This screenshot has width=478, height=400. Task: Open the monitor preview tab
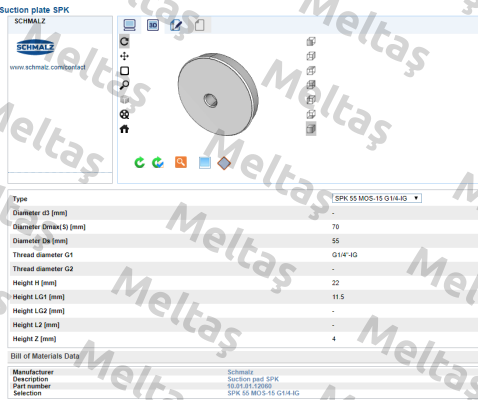click(129, 25)
